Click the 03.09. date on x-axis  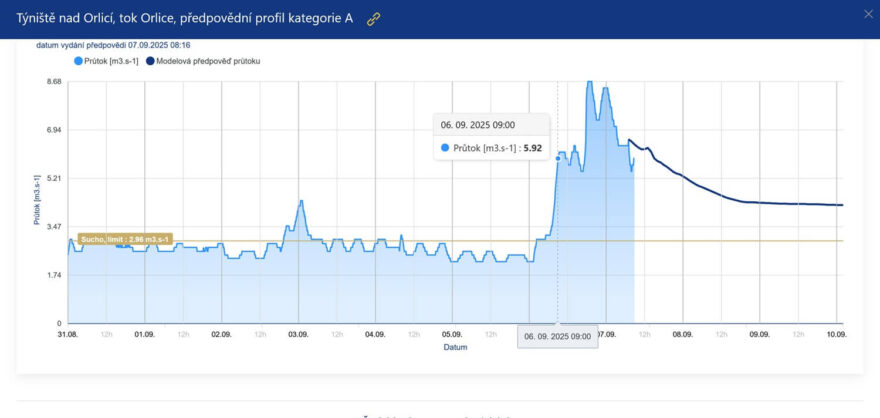tap(298, 335)
